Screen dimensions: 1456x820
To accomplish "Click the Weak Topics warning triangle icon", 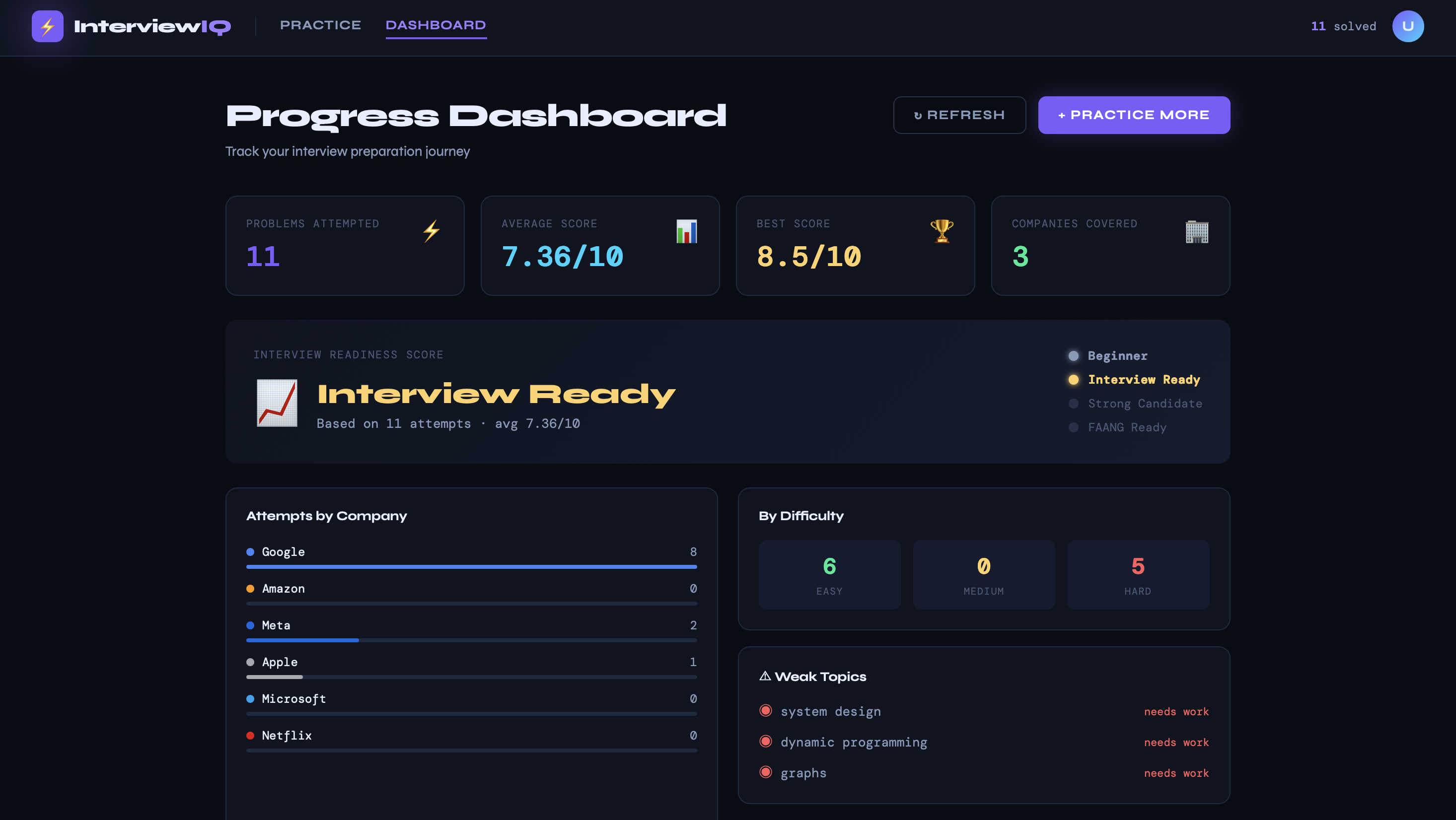I will pos(765,676).
